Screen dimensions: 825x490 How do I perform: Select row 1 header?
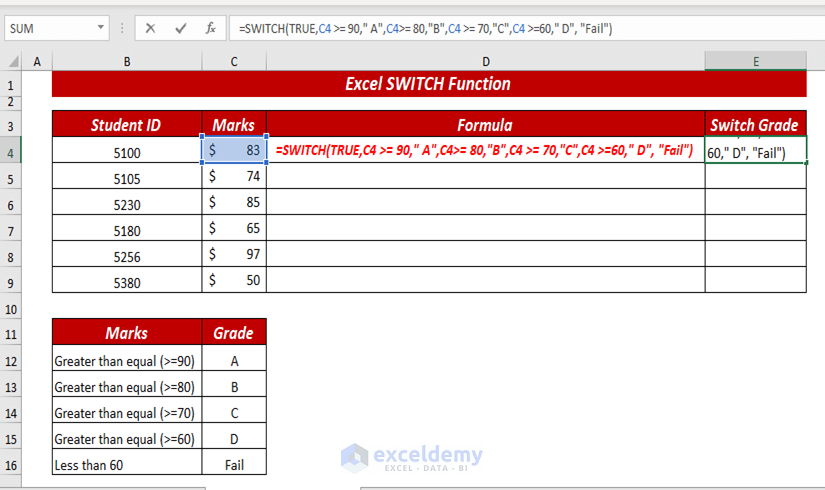(x=11, y=85)
